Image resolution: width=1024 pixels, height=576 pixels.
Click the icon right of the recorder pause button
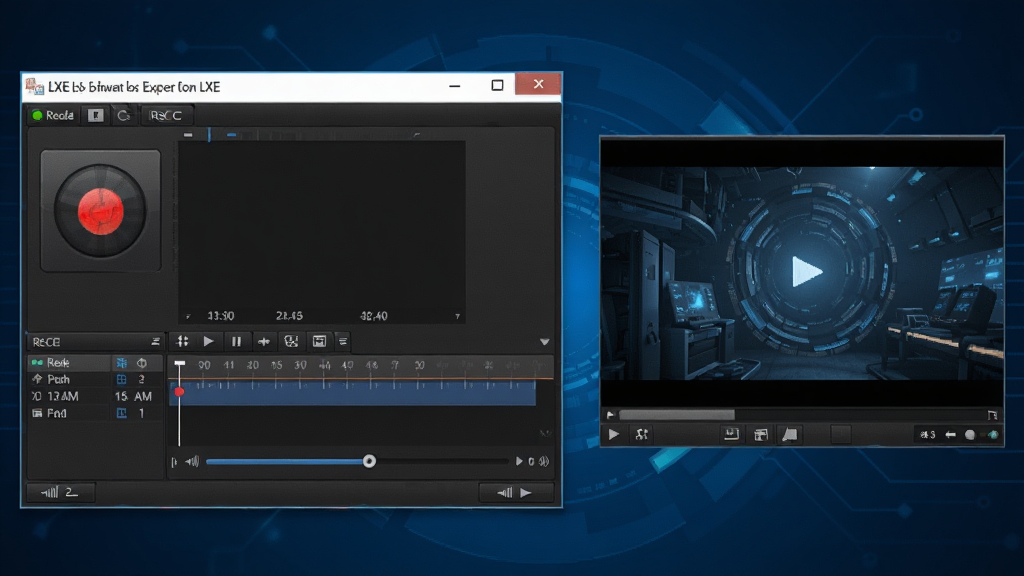point(264,341)
